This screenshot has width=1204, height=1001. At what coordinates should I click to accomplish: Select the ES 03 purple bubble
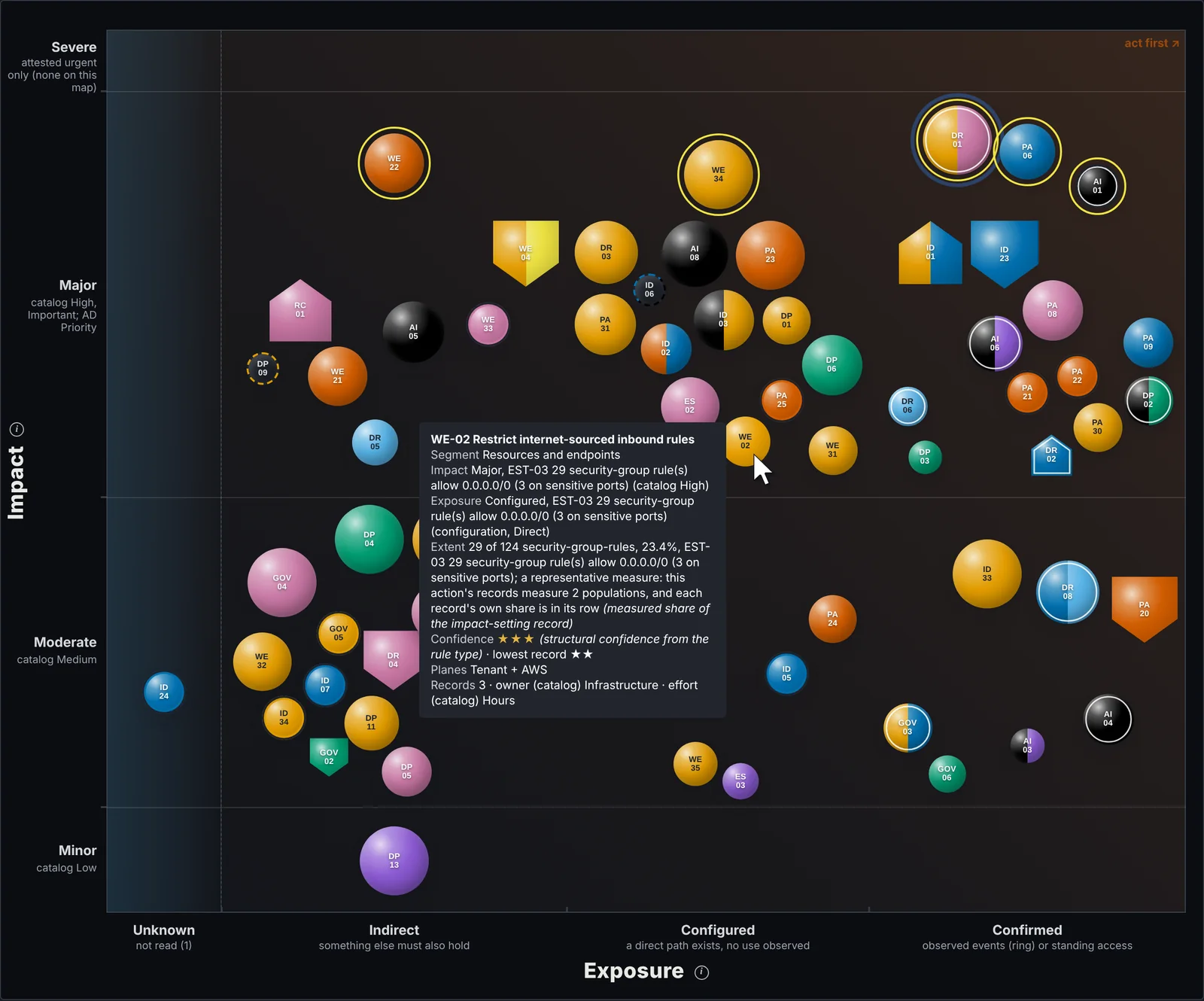740,781
